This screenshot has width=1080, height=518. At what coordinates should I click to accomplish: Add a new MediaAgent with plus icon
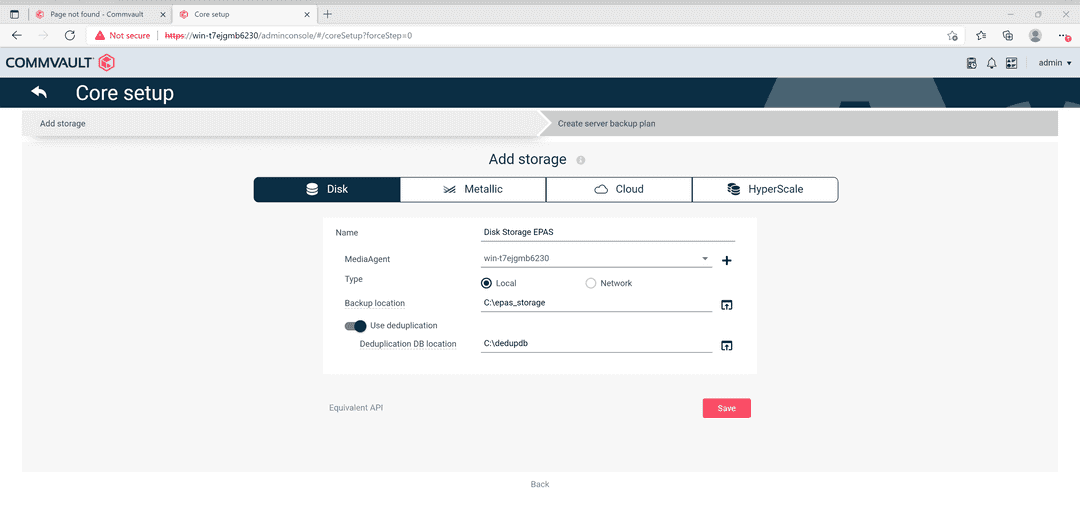coord(727,261)
